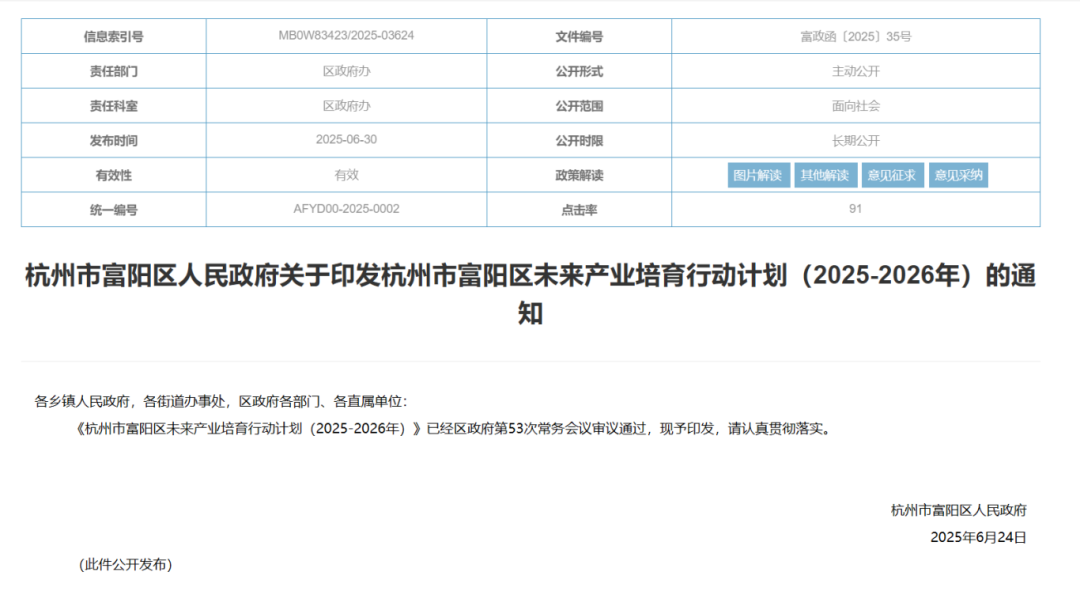The image size is (1080, 610).
Task: Click the 长期公开 time limit value
Action: [x=855, y=141]
